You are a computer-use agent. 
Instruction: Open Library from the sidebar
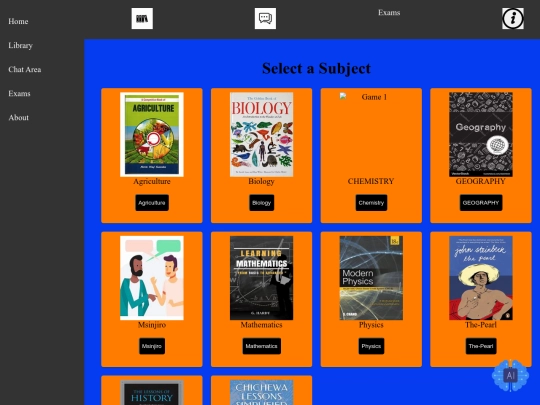tap(20, 45)
